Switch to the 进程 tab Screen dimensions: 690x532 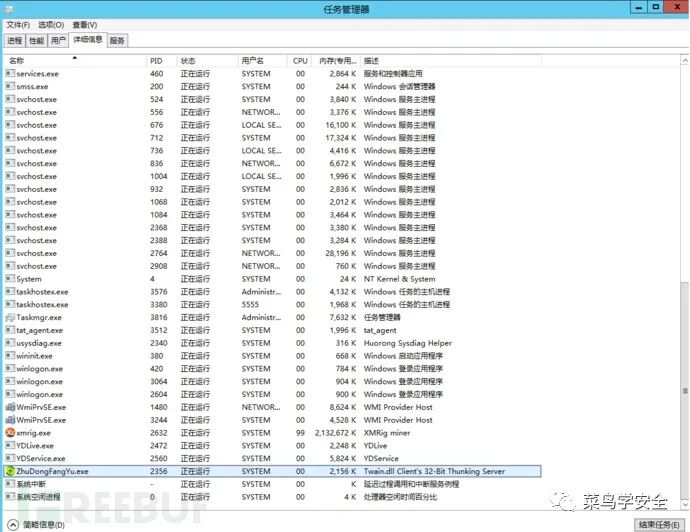point(15,40)
